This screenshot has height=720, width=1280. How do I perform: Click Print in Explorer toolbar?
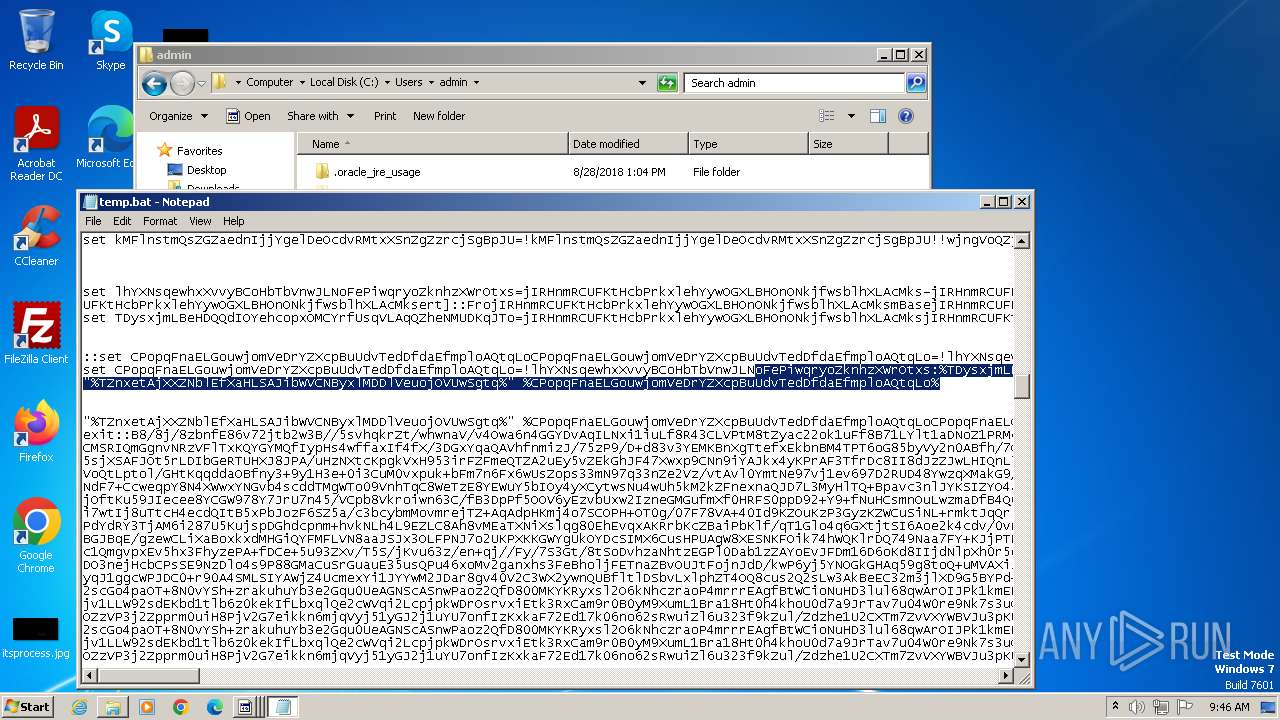(385, 116)
